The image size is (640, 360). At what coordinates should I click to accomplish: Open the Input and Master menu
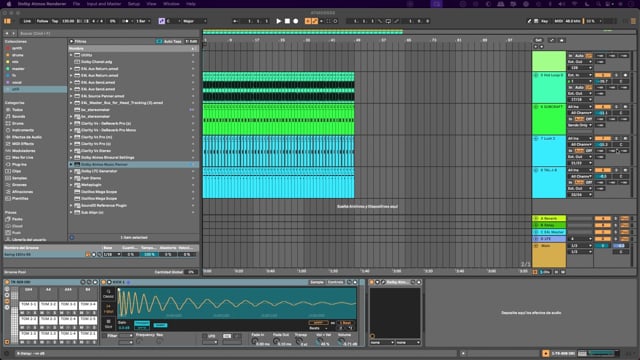tap(104, 4)
